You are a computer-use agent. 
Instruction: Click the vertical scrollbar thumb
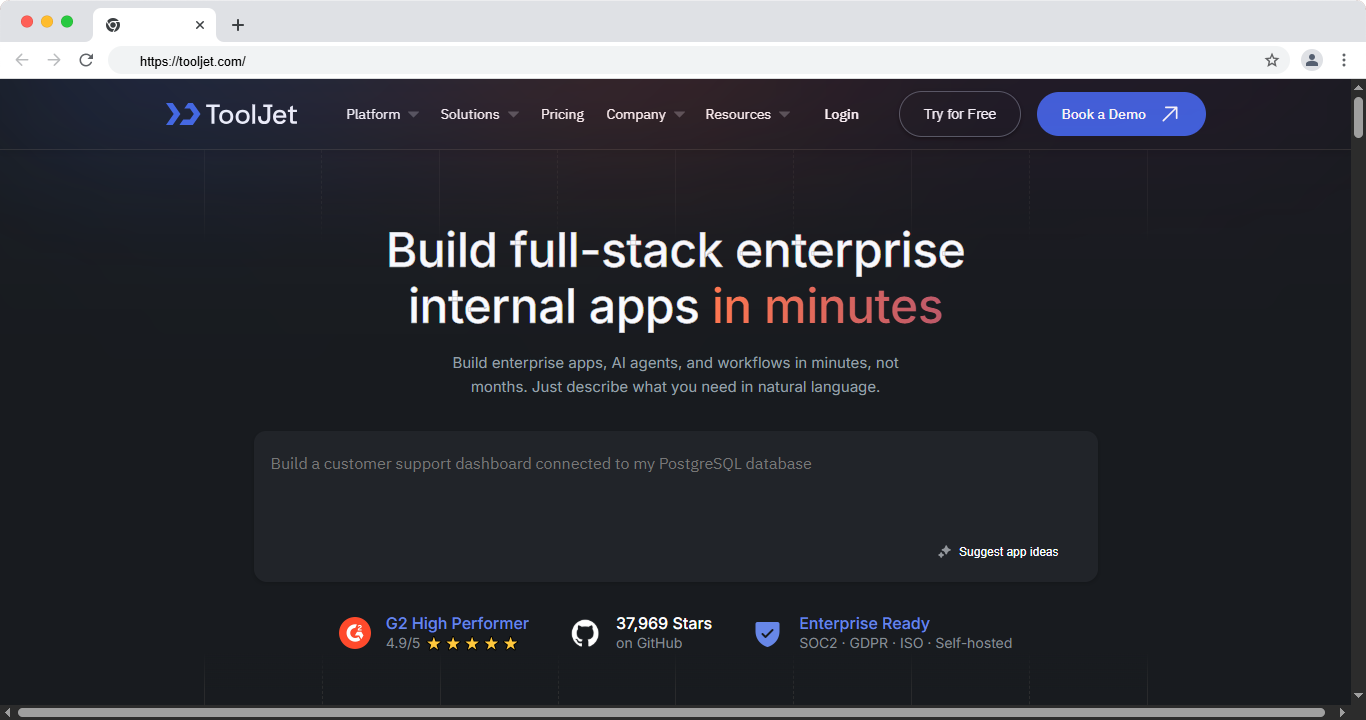click(x=1358, y=117)
